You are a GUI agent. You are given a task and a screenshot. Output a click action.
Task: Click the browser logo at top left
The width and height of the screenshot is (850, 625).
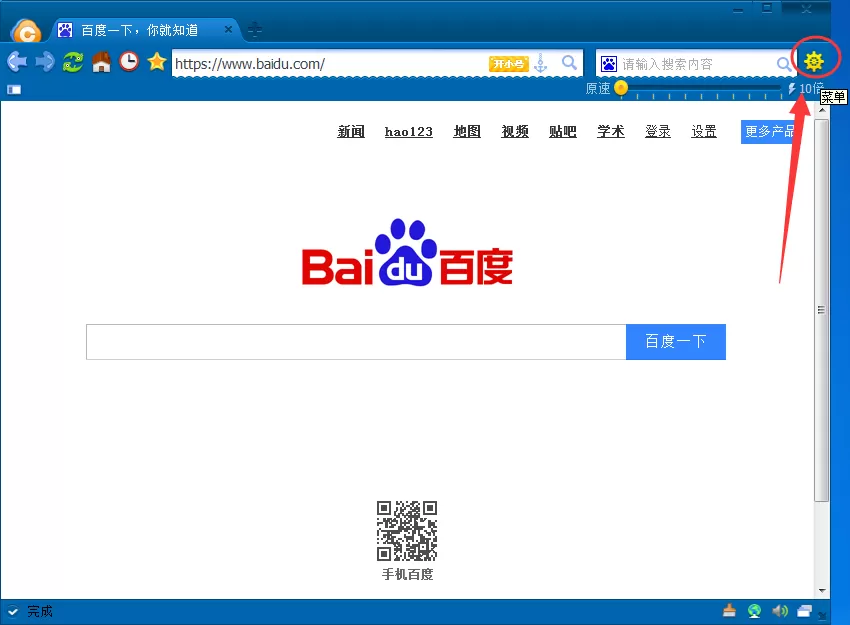point(25,31)
